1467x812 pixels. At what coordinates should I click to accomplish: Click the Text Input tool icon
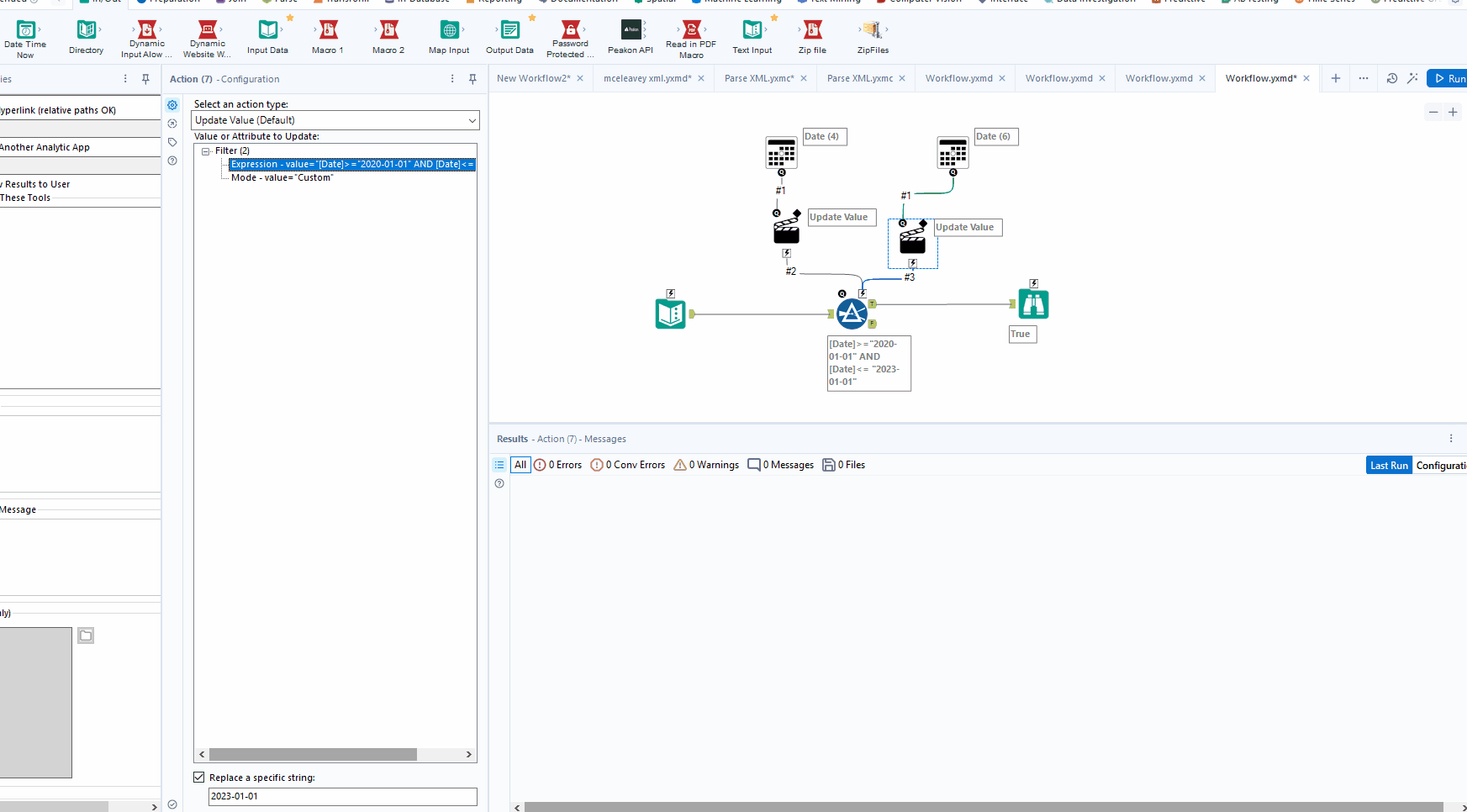pyautogui.click(x=752, y=30)
